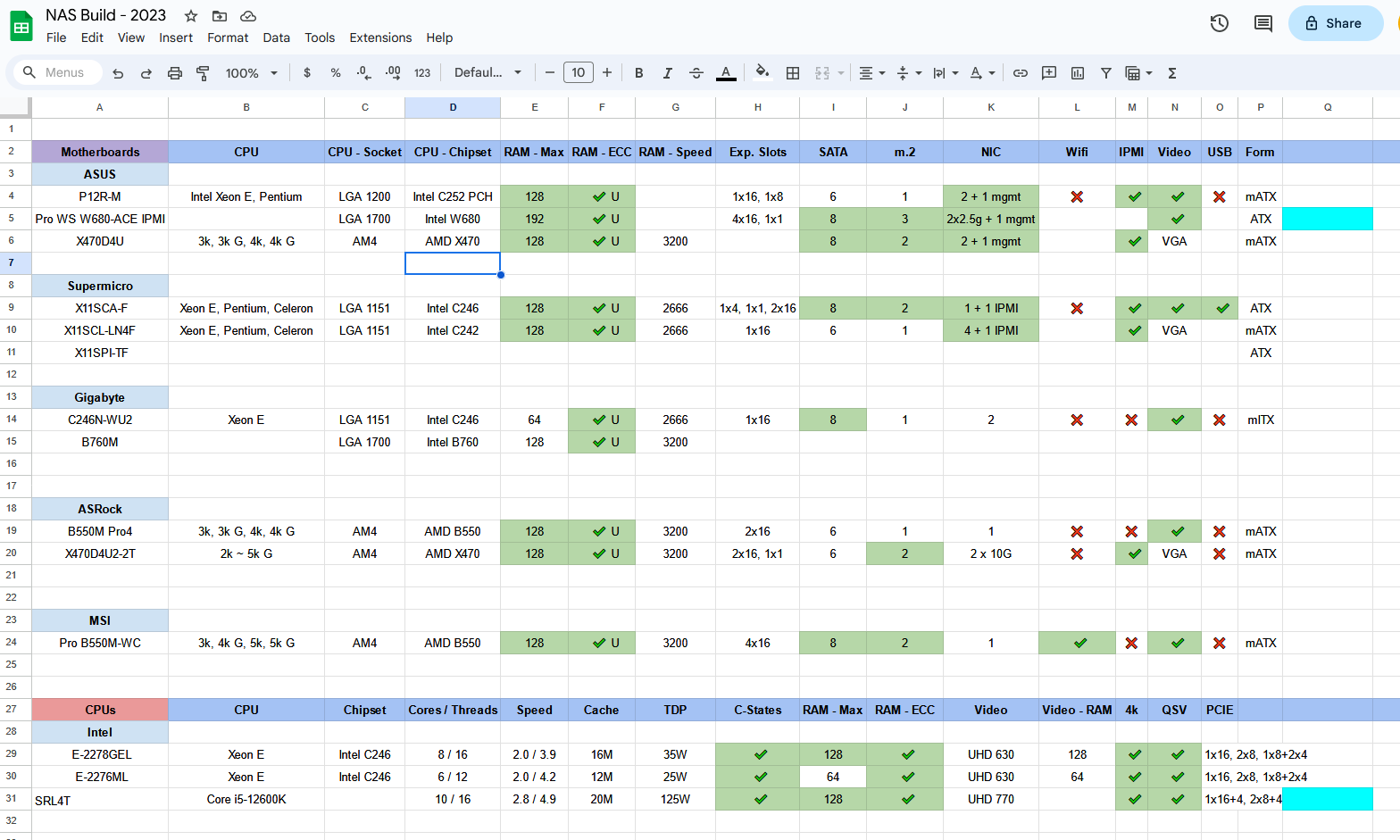This screenshot has width=1400, height=840.
Task: Insert a comment from toolbar
Action: click(1049, 73)
